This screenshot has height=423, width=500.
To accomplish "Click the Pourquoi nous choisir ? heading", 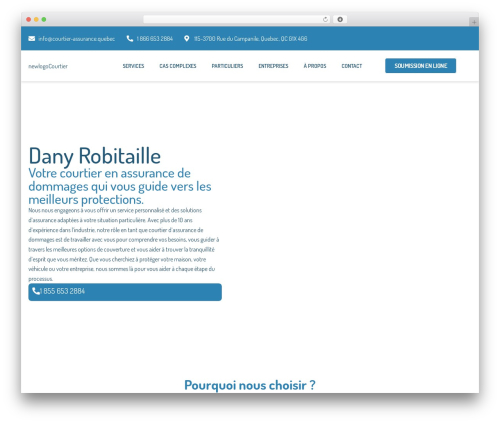I will click(250, 385).
